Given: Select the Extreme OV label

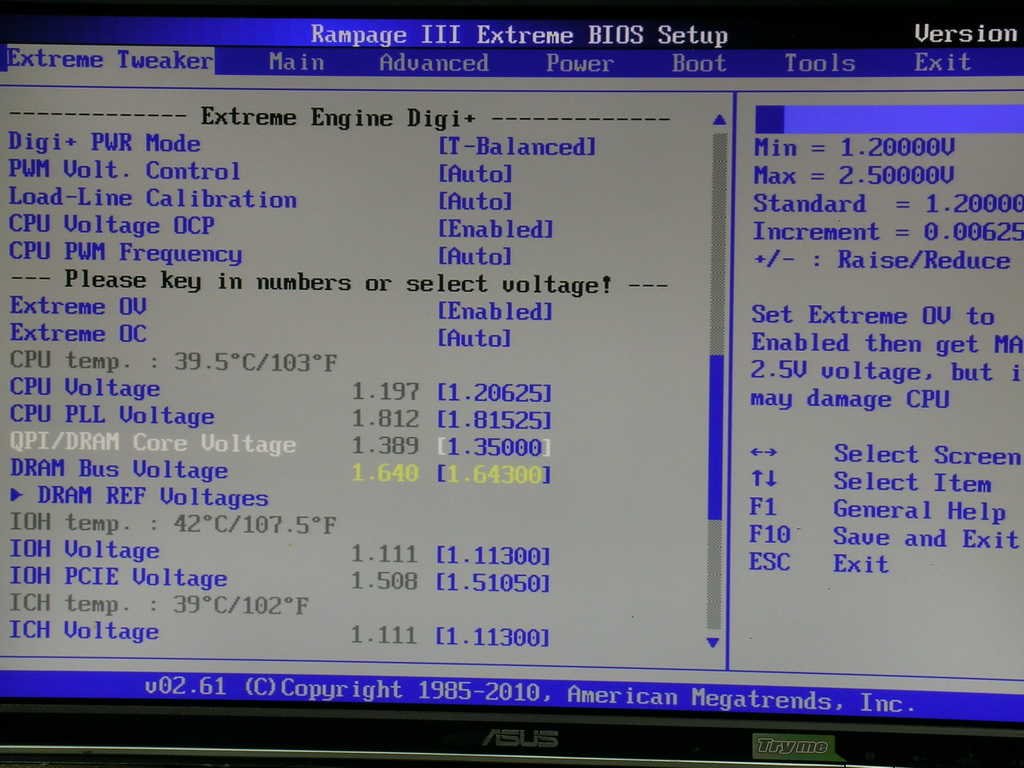Looking at the screenshot, I should tap(78, 306).
